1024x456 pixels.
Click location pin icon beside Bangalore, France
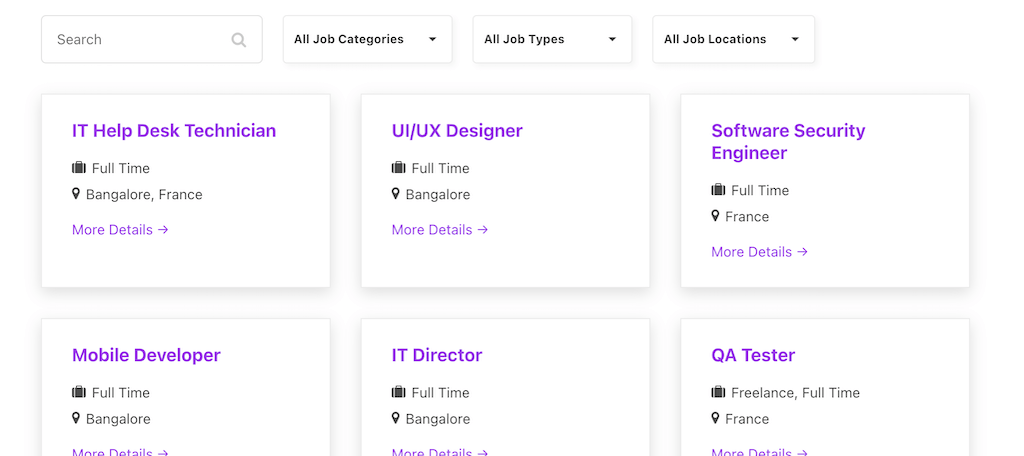(x=76, y=194)
